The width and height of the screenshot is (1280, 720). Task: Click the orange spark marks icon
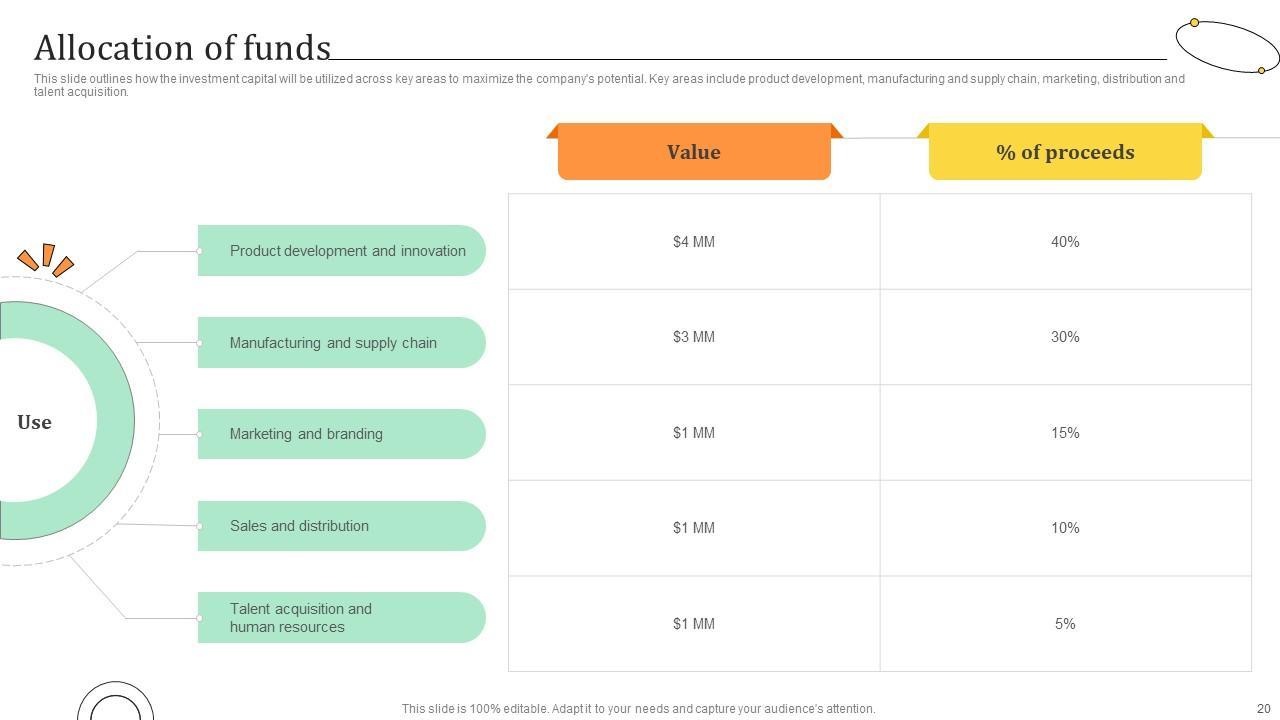(x=46, y=259)
